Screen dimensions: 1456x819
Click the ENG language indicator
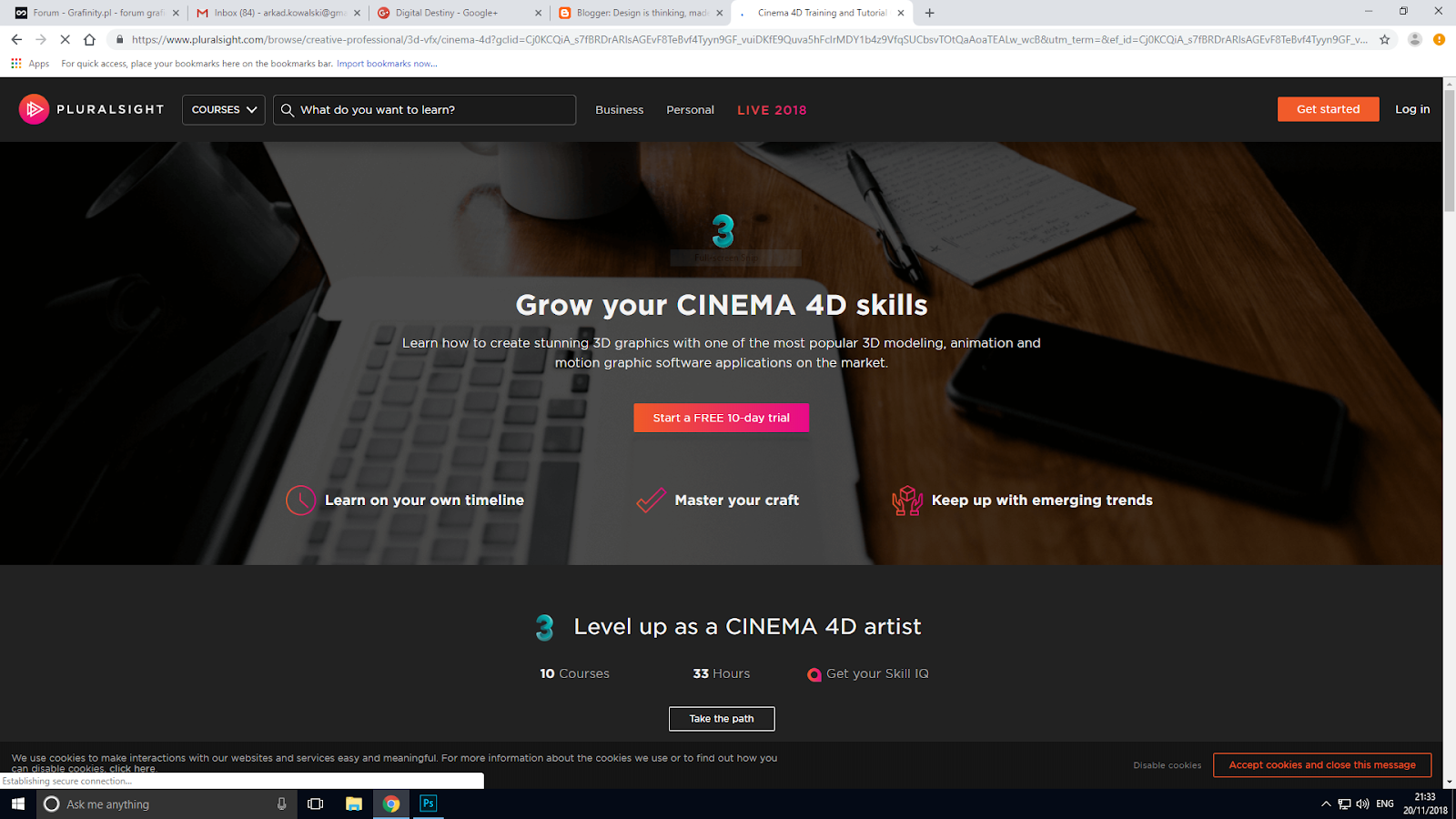(x=1385, y=804)
